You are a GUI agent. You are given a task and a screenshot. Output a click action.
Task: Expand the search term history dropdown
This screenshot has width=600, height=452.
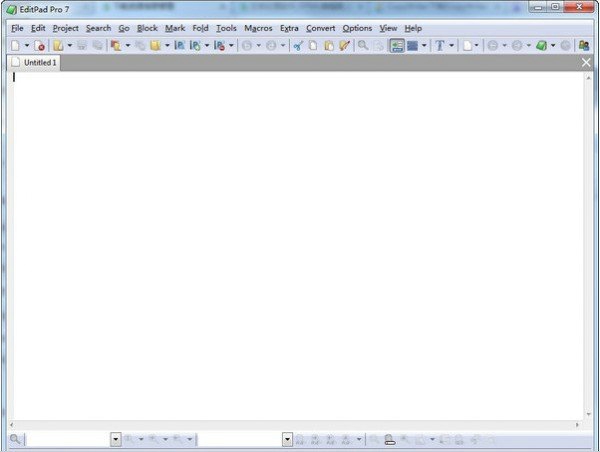[116, 439]
